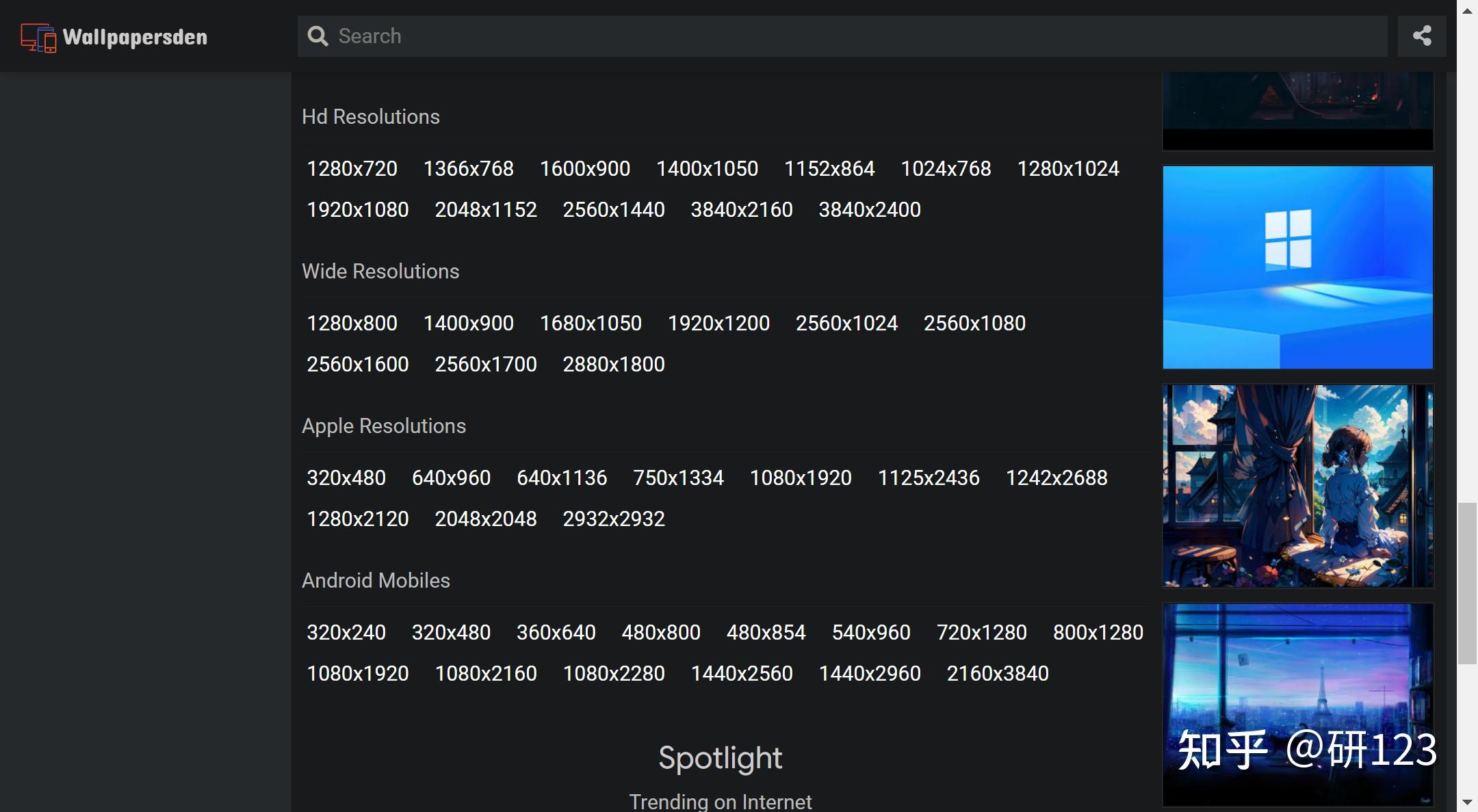The width and height of the screenshot is (1478, 812).
Task: Open the share icon menu
Action: pos(1422,36)
